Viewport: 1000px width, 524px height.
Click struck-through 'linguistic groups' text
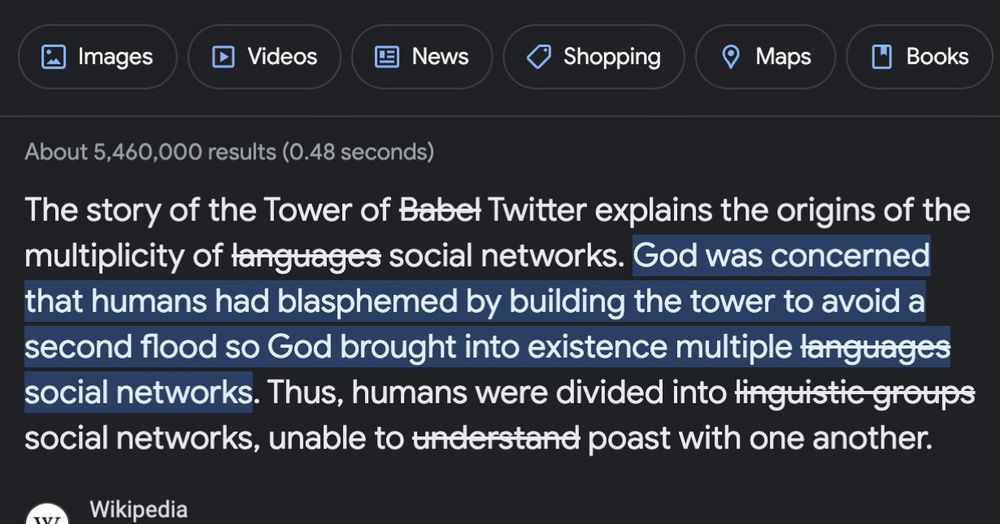point(855,393)
